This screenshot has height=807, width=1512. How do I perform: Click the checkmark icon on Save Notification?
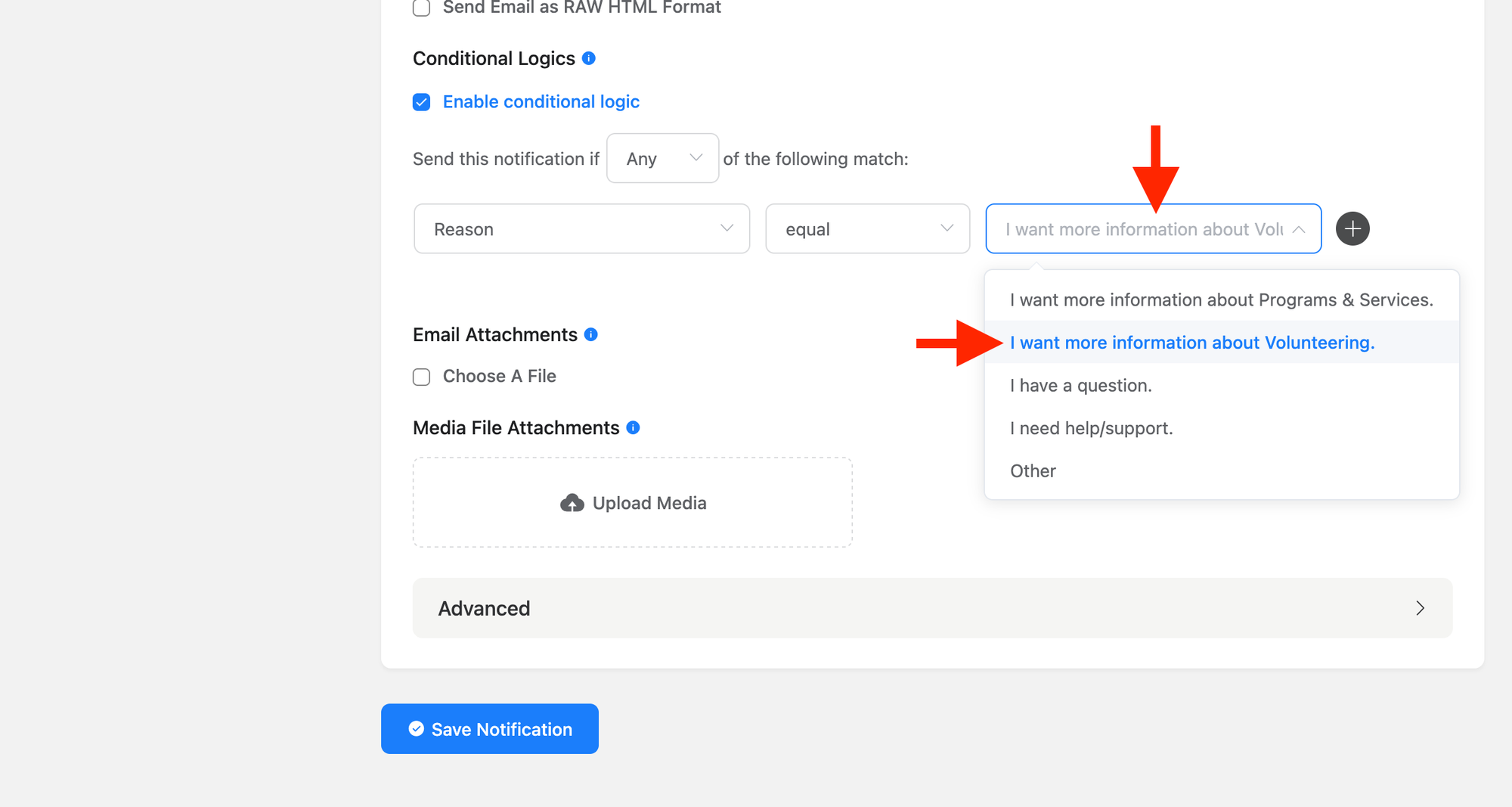pos(417,728)
